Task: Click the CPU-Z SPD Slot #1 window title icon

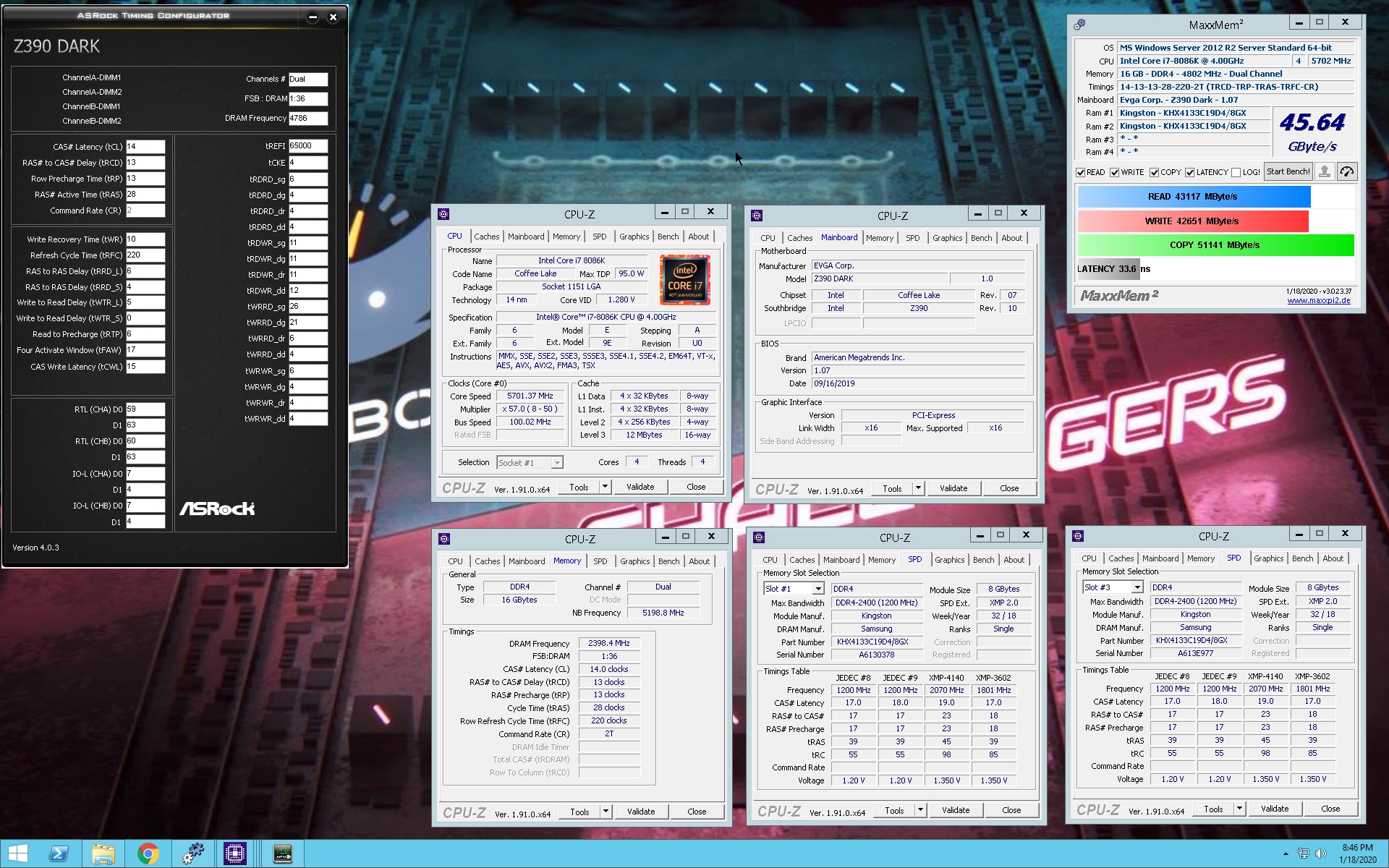Action: 759,537
